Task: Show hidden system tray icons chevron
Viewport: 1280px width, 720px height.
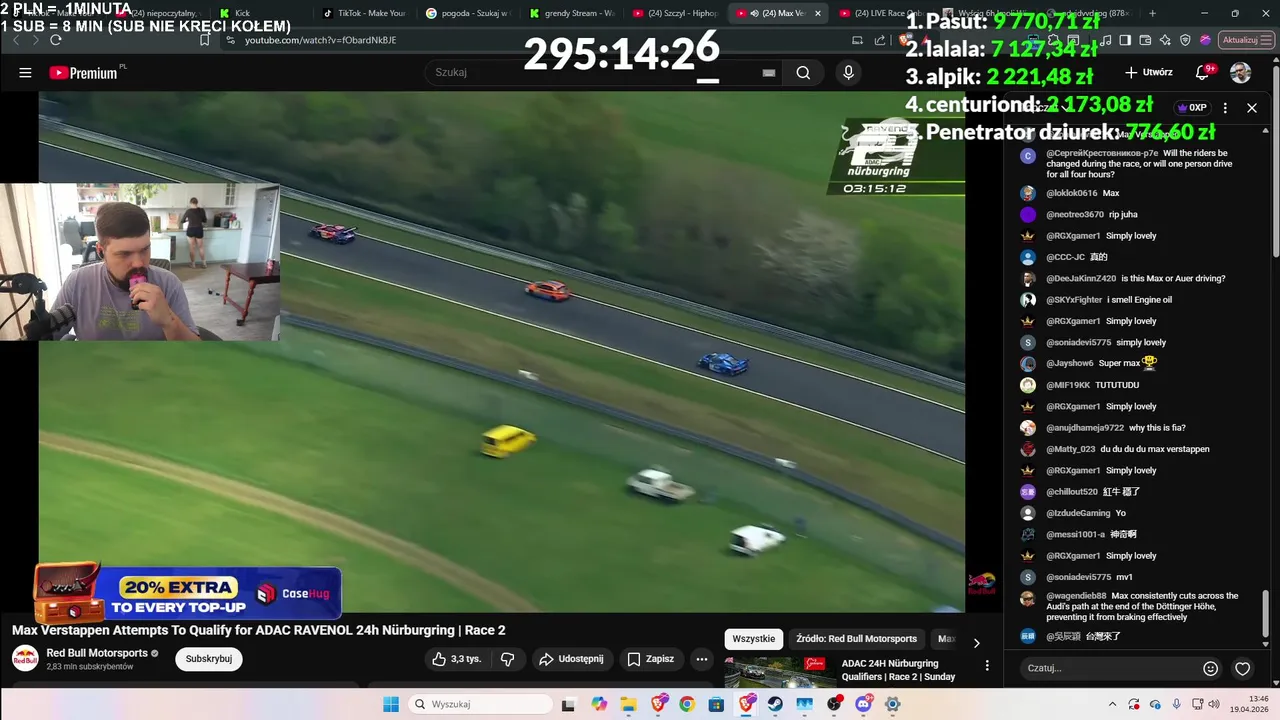Action: point(1113,704)
